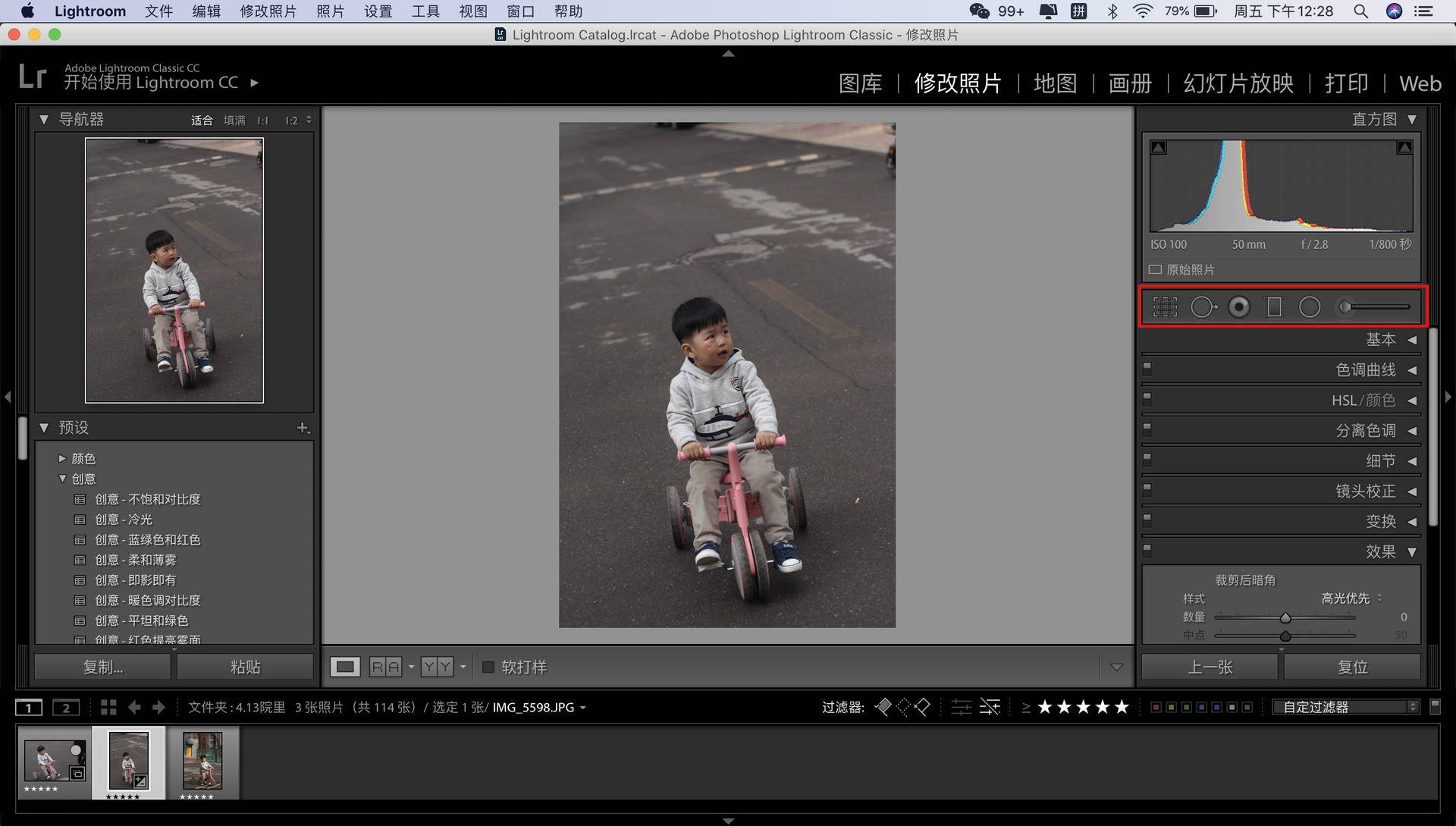Screen dimensions: 1456x826
Task: Click the add preset plus icon
Action: click(x=303, y=428)
